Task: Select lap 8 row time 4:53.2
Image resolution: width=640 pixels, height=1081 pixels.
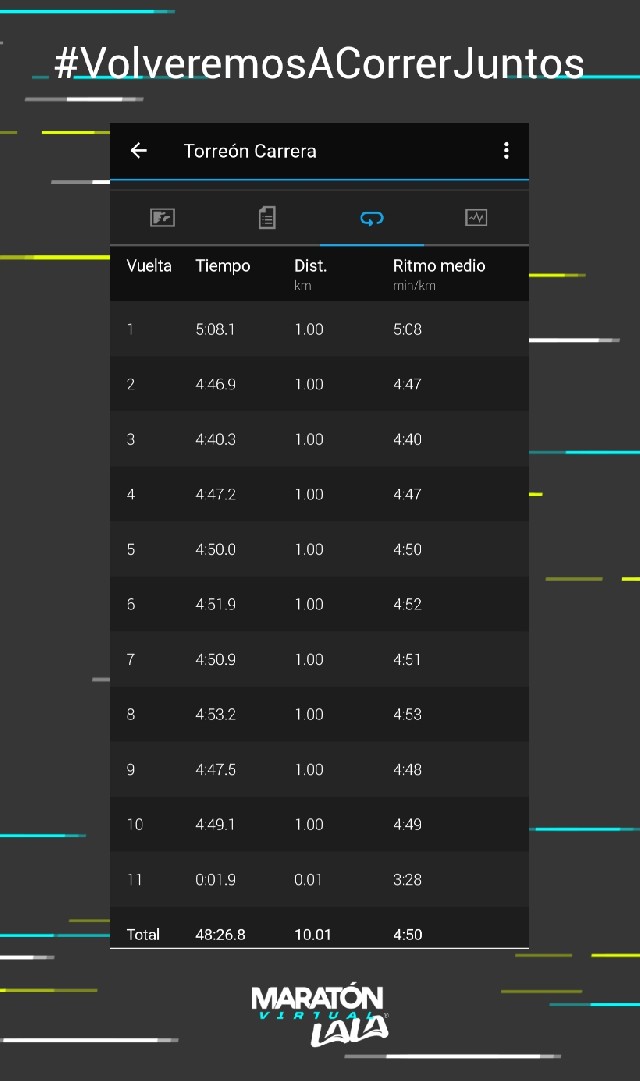Action: [x=216, y=714]
